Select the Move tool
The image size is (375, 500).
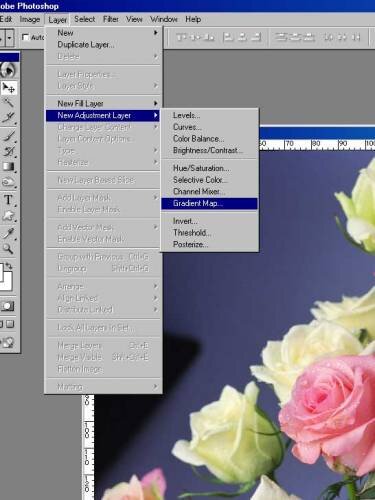point(8,88)
